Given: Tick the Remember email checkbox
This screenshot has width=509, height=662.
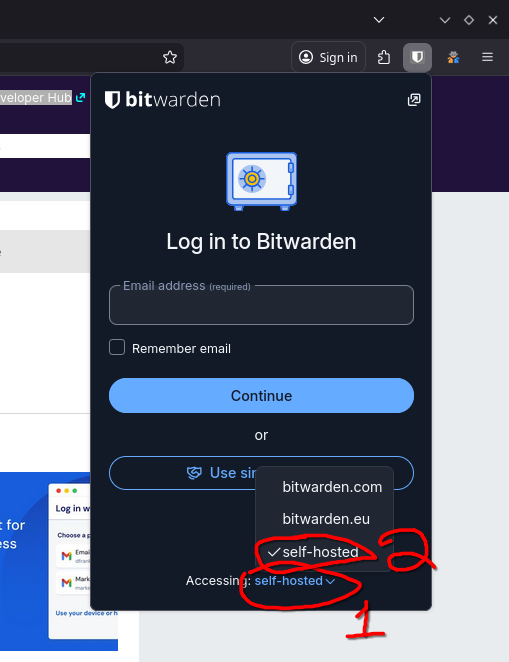Looking at the screenshot, I should [x=117, y=347].
